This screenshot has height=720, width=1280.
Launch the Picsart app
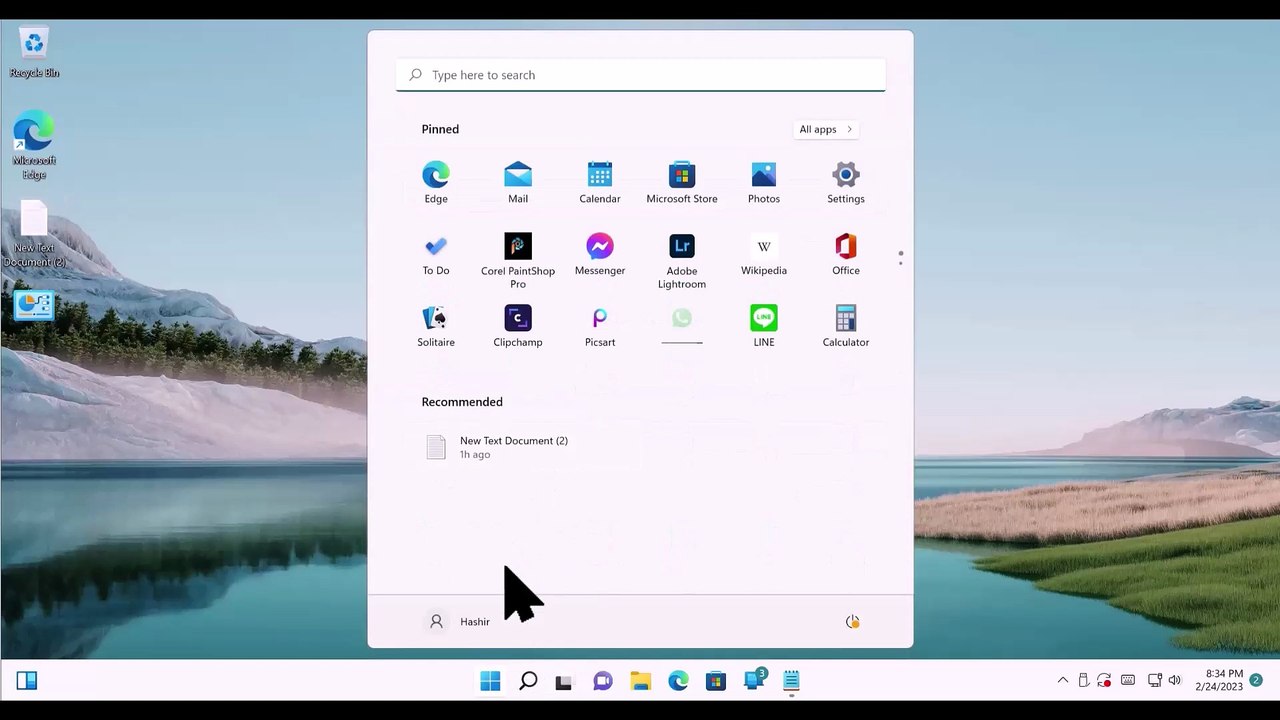coord(600,327)
